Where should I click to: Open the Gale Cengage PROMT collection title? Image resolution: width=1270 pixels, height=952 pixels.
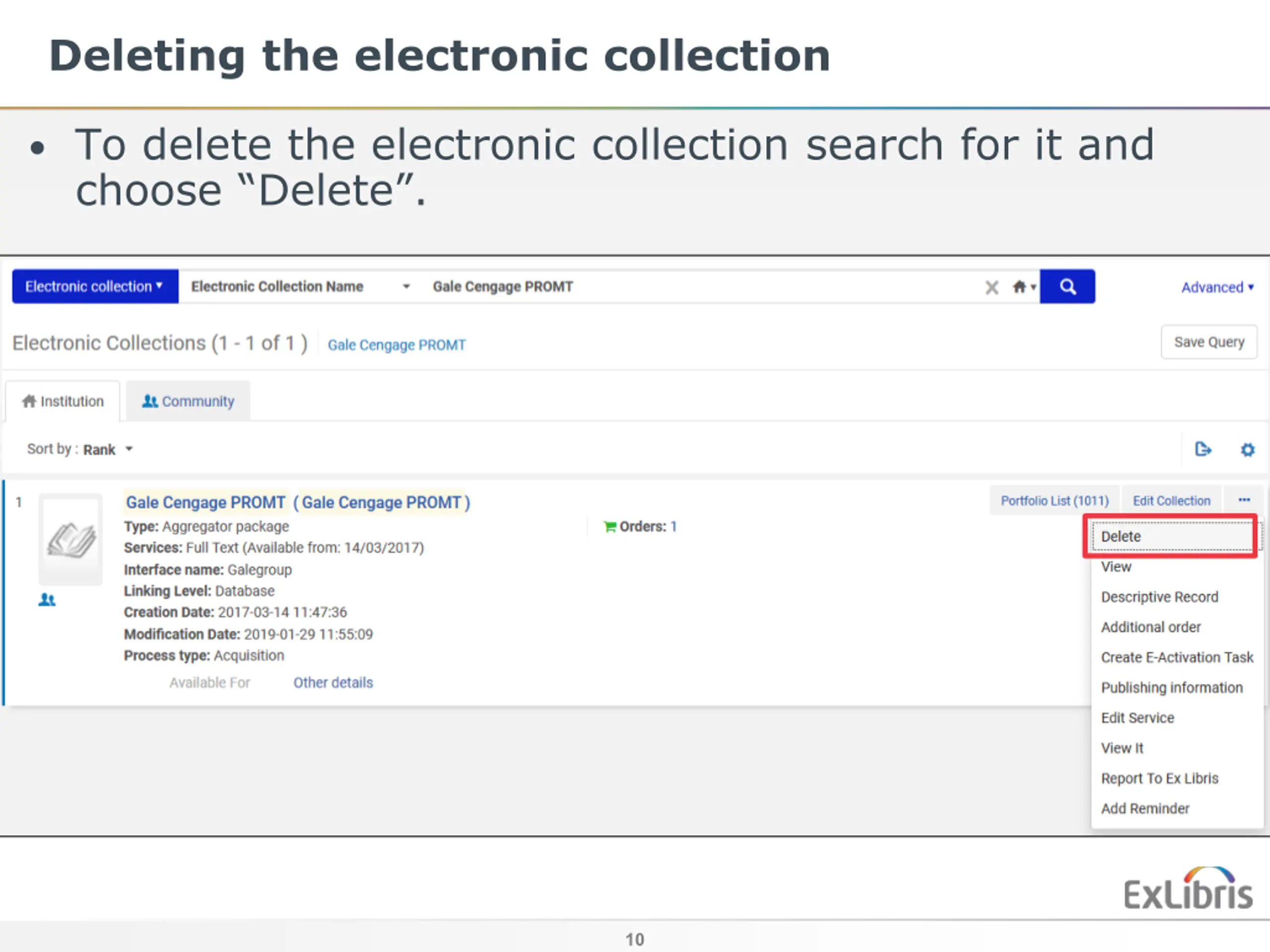coord(205,503)
